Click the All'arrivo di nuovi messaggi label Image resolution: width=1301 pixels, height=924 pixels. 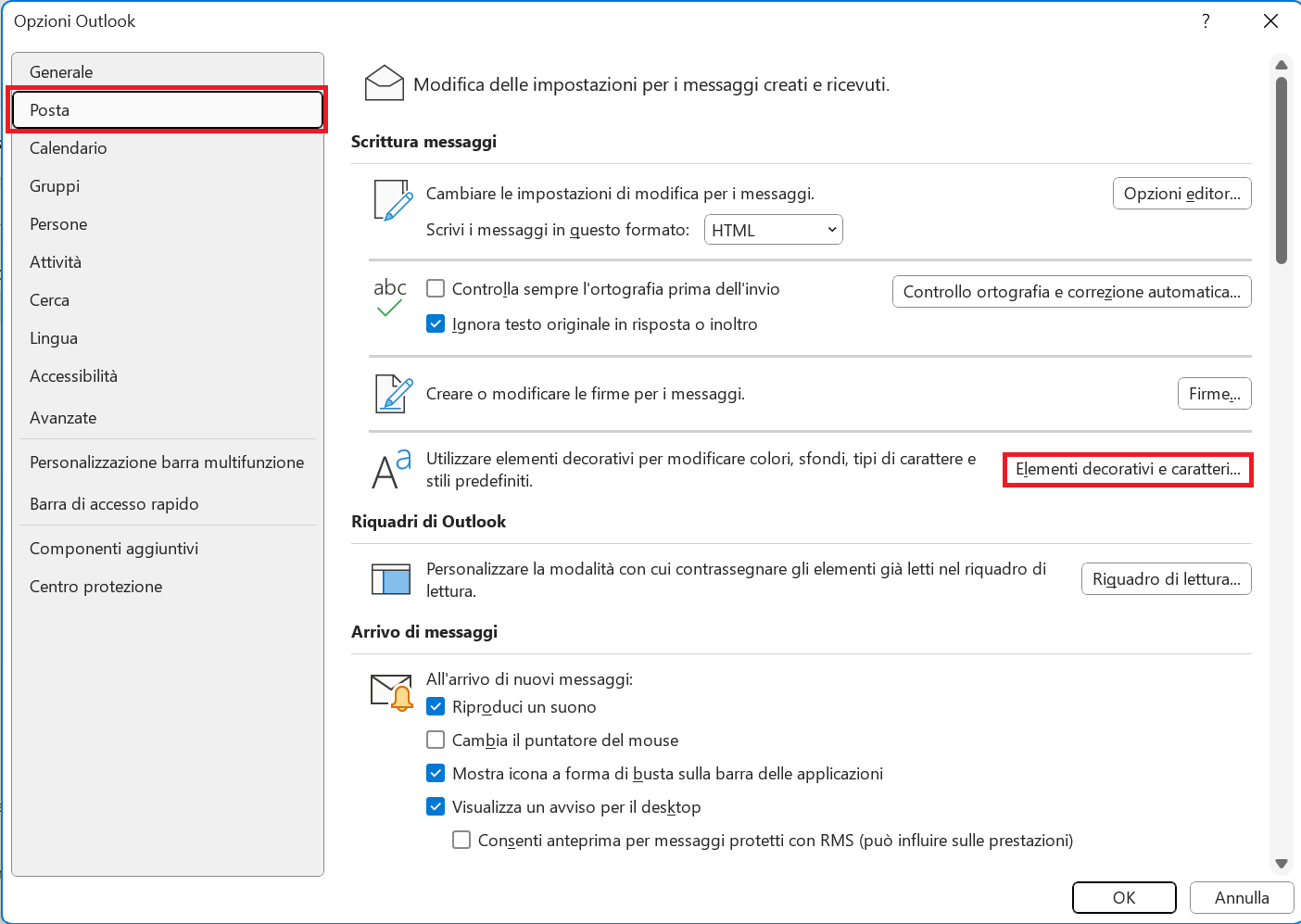pos(529,679)
